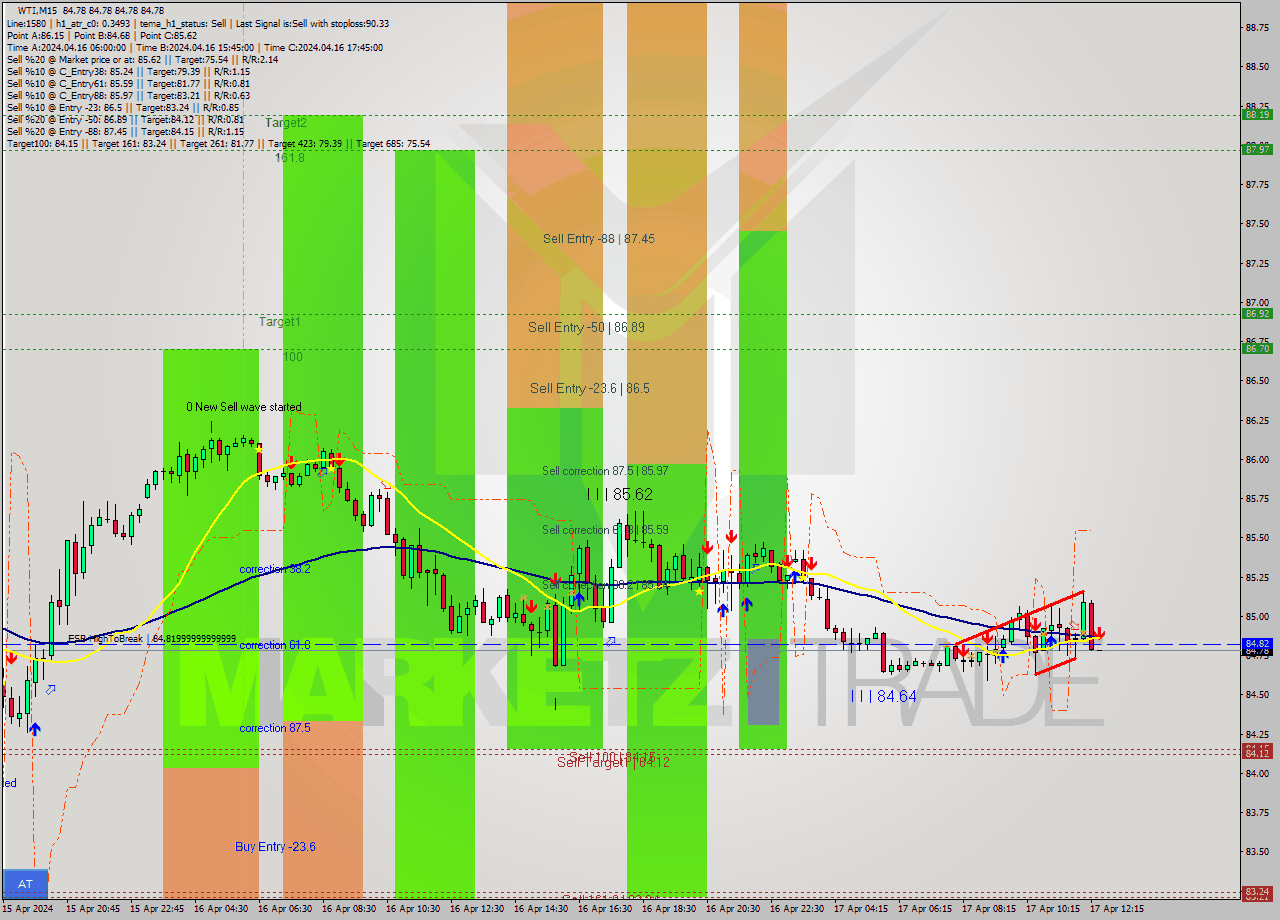Click the '161.8' Fibonacci label
This screenshot has height=920, width=1280.
[x=290, y=158]
